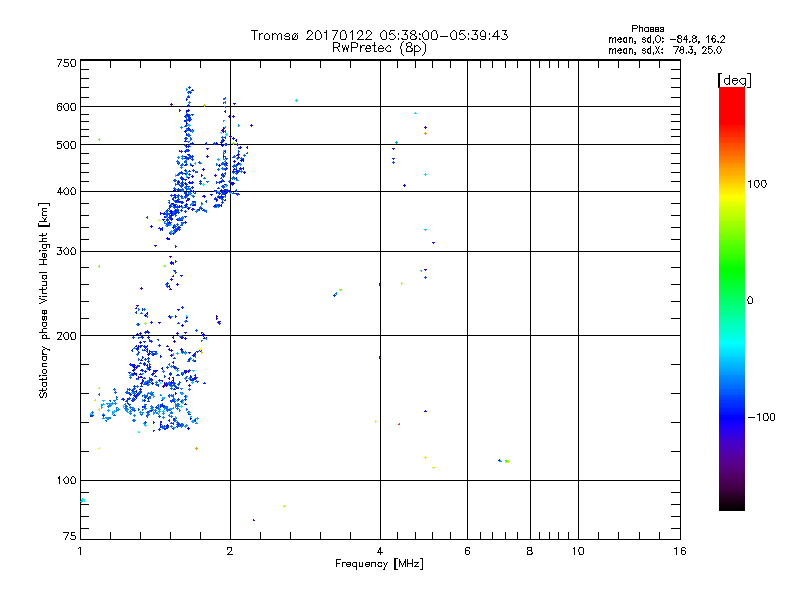Click 'mean, sd,O: -84.8, 16.2' statistics line
The height and width of the screenshot is (600, 800).
pyautogui.click(x=666, y=39)
